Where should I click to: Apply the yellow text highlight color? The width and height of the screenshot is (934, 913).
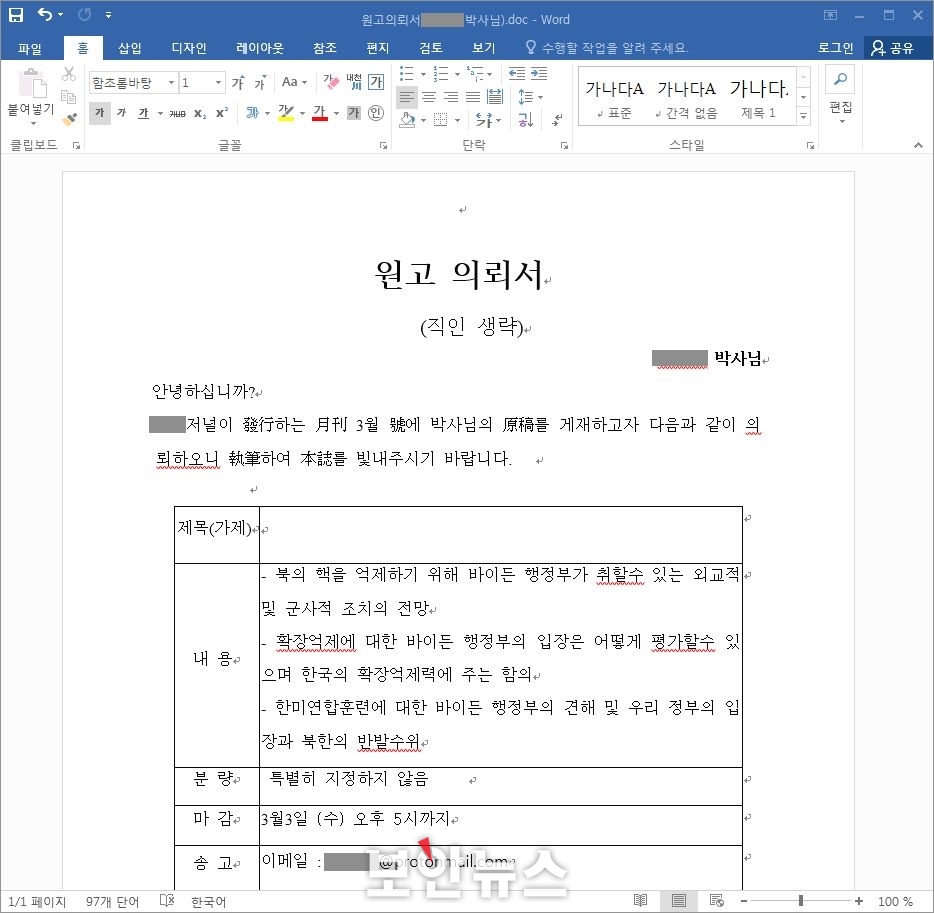click(286, 113)
